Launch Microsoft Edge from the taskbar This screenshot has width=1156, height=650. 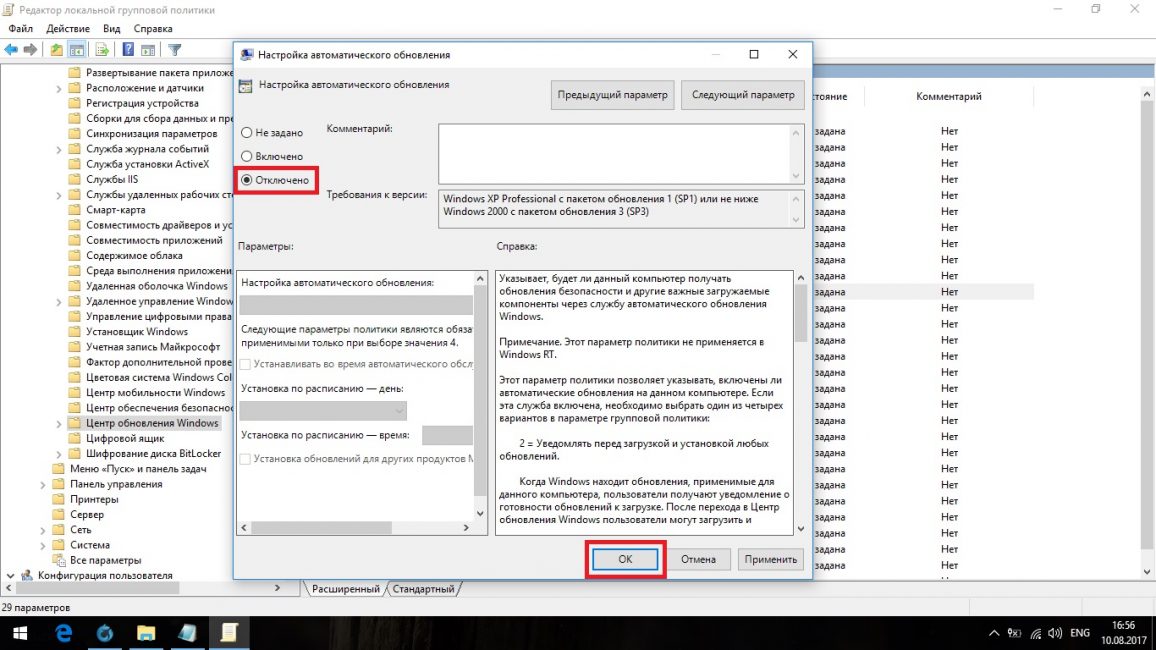pyautogui.click(x=63, y=633)
